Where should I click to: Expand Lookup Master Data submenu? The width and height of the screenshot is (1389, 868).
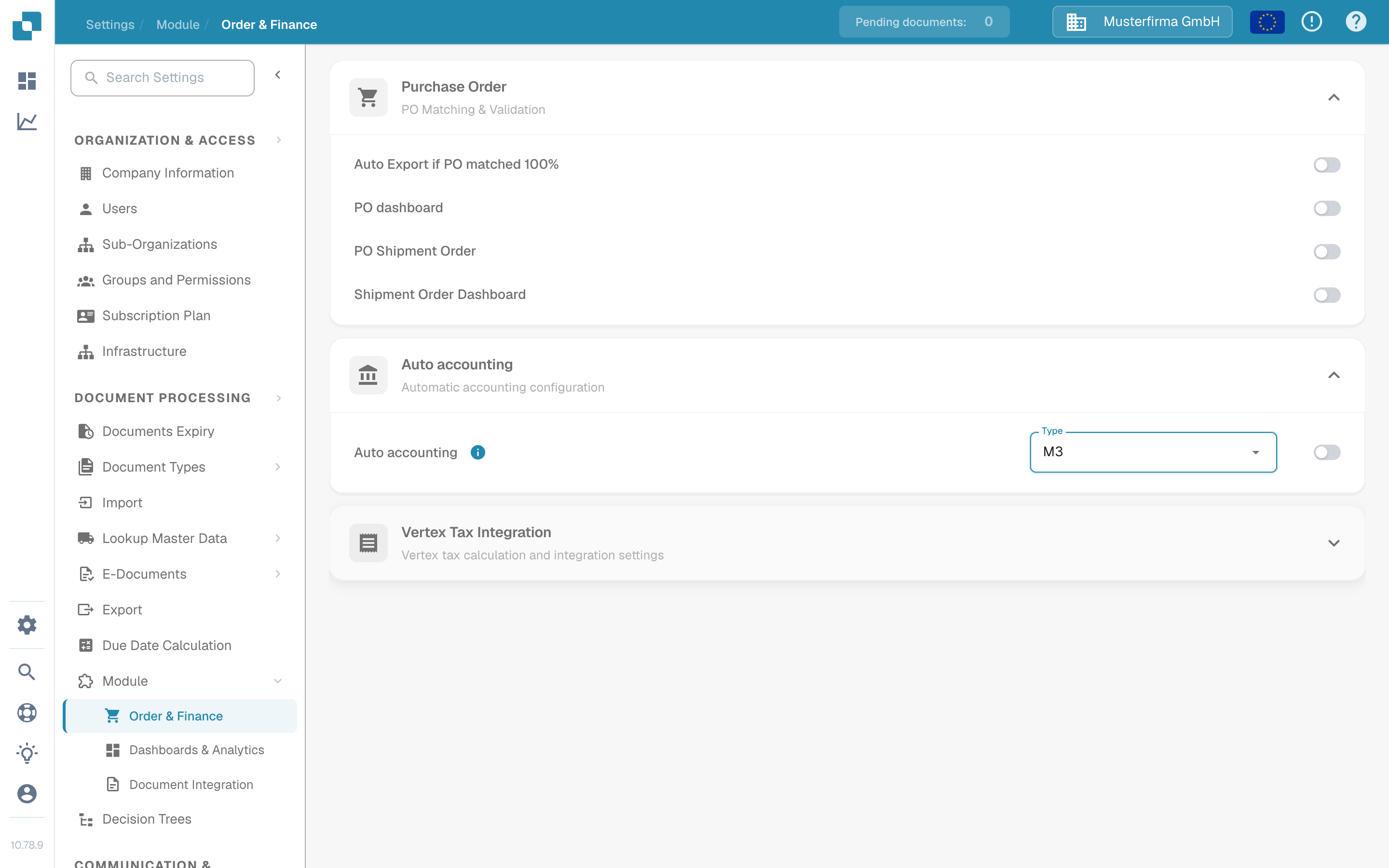click(278, 538)
